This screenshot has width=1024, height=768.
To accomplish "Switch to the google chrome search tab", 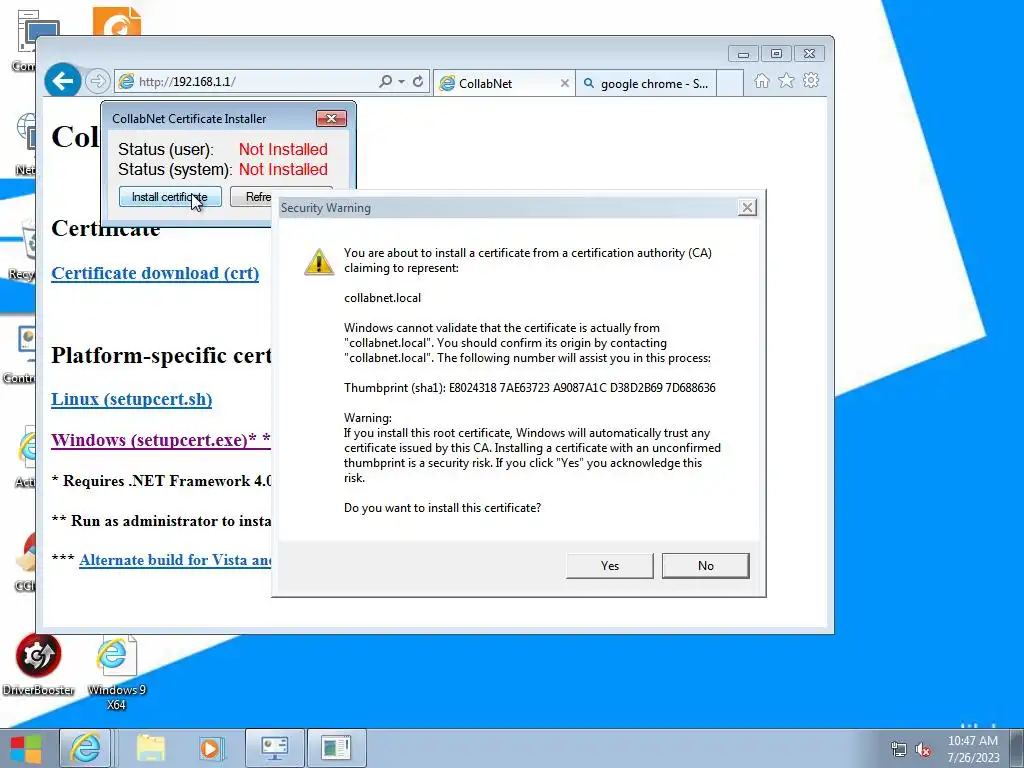I will tap(647, 84).
